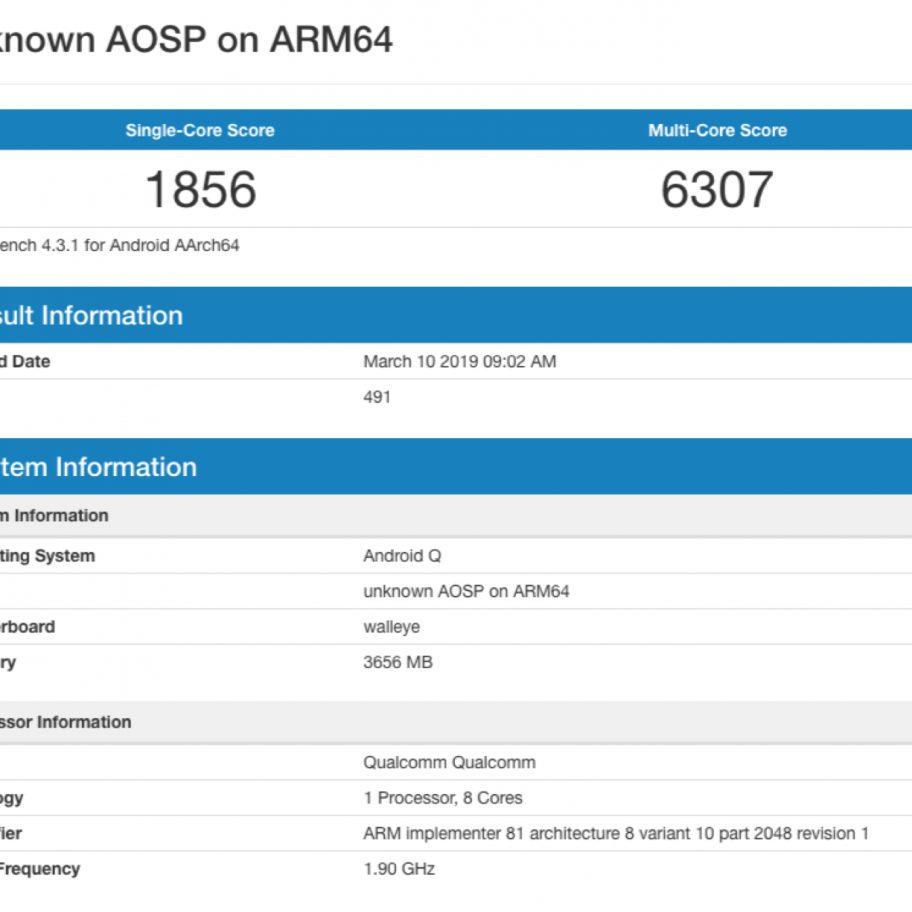Select the base frequency value 1.90 GHz

point(399,869)
